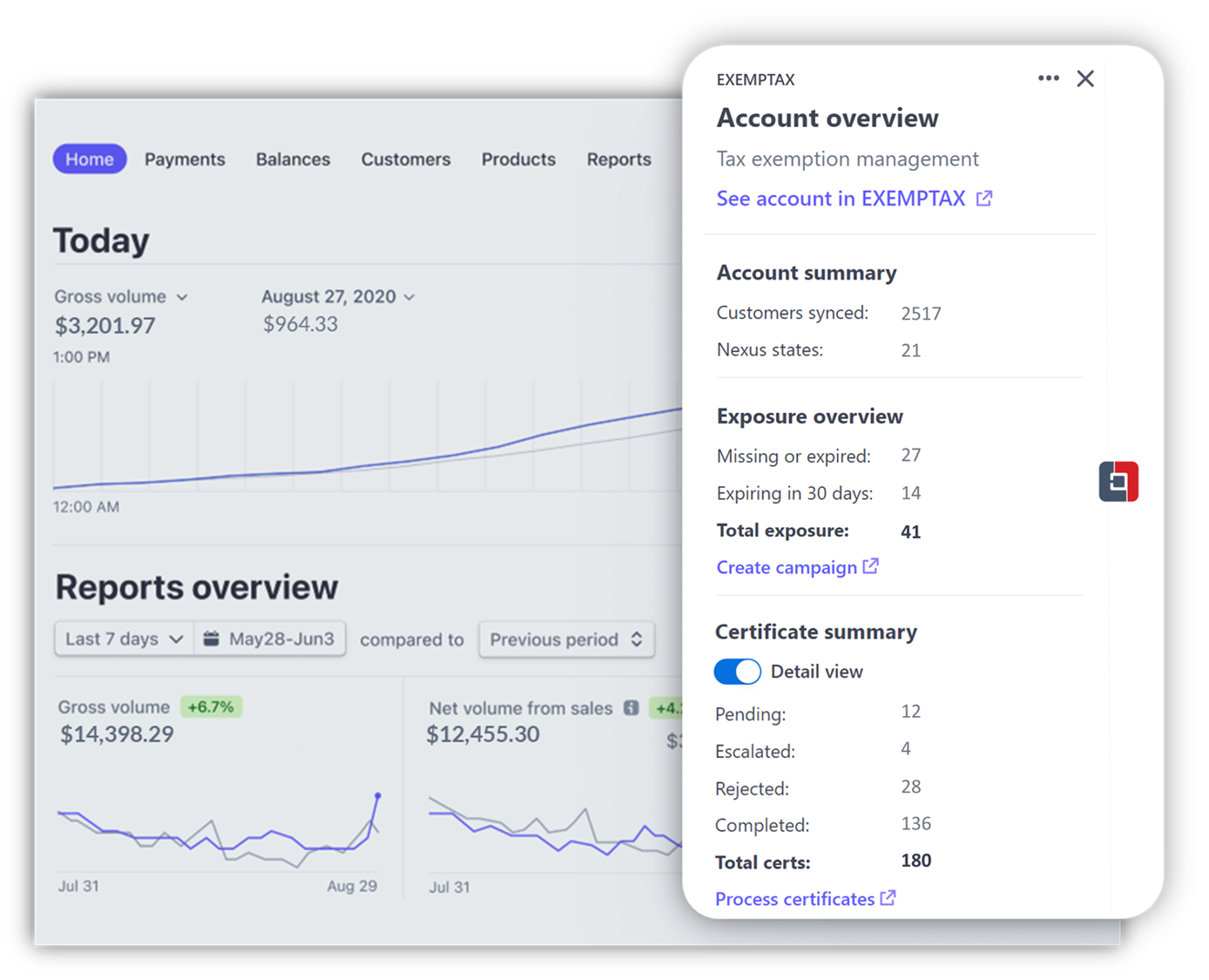Click the Process certificates link

(794, 899)
